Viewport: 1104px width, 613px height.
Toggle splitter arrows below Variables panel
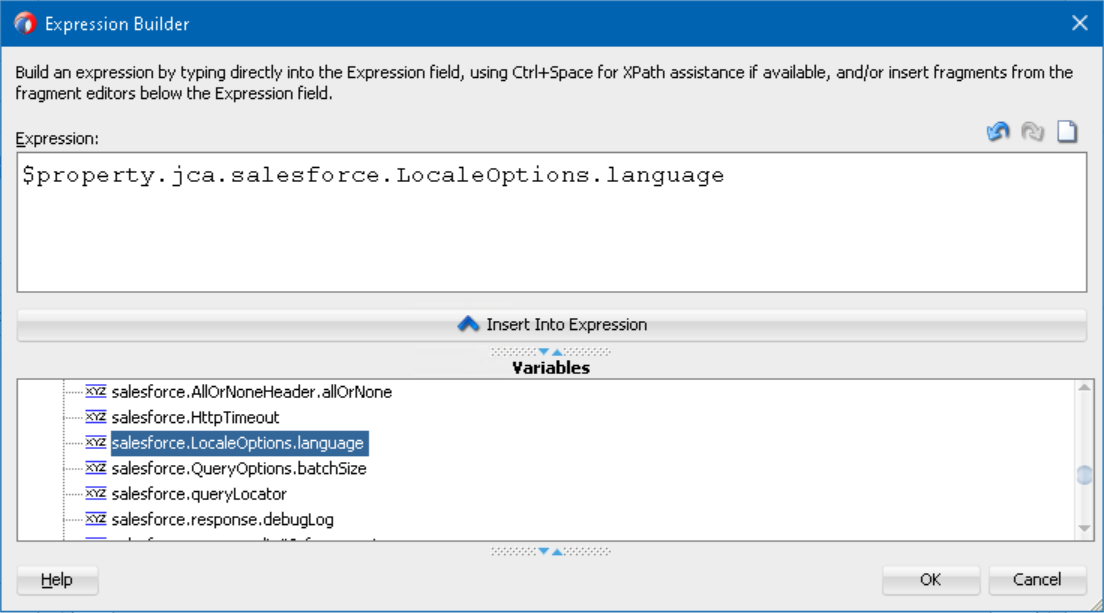[550, 551]
